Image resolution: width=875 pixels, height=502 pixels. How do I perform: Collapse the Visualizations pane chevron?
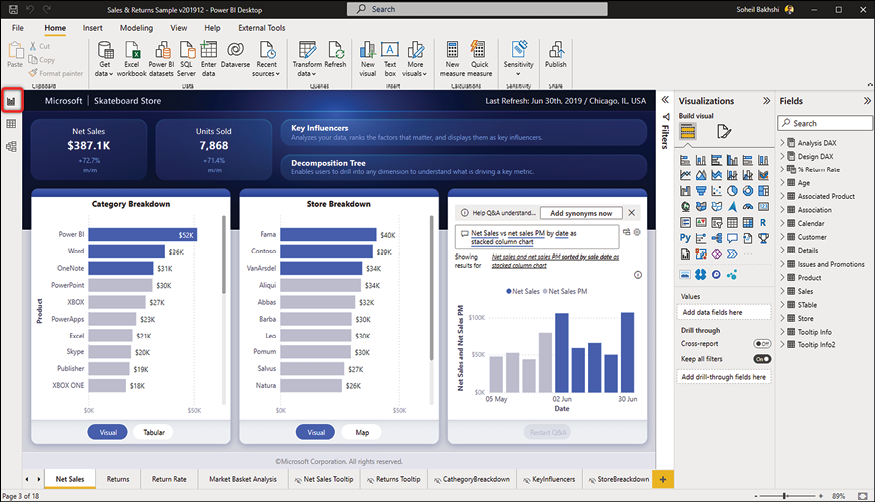[766, 101]
